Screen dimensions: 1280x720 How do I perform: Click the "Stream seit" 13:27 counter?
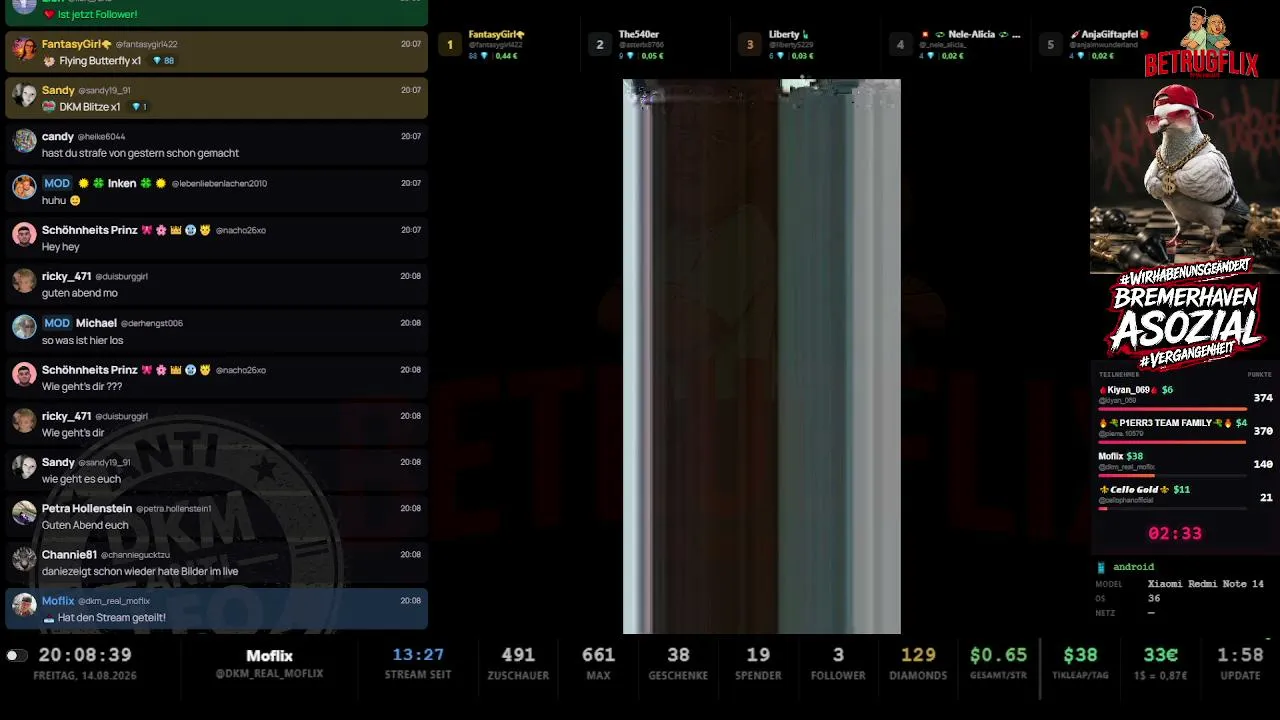(x=418, y=663)
